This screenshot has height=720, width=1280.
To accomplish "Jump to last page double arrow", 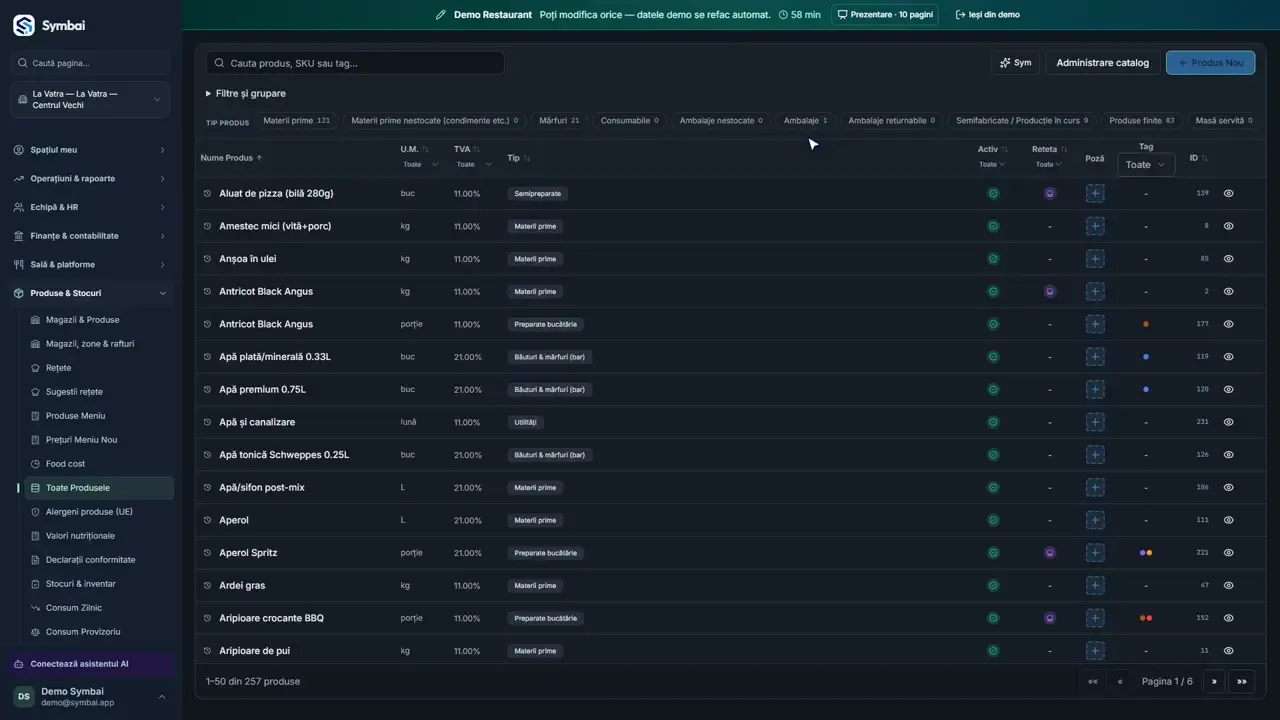I will [x=1242, y=681].
